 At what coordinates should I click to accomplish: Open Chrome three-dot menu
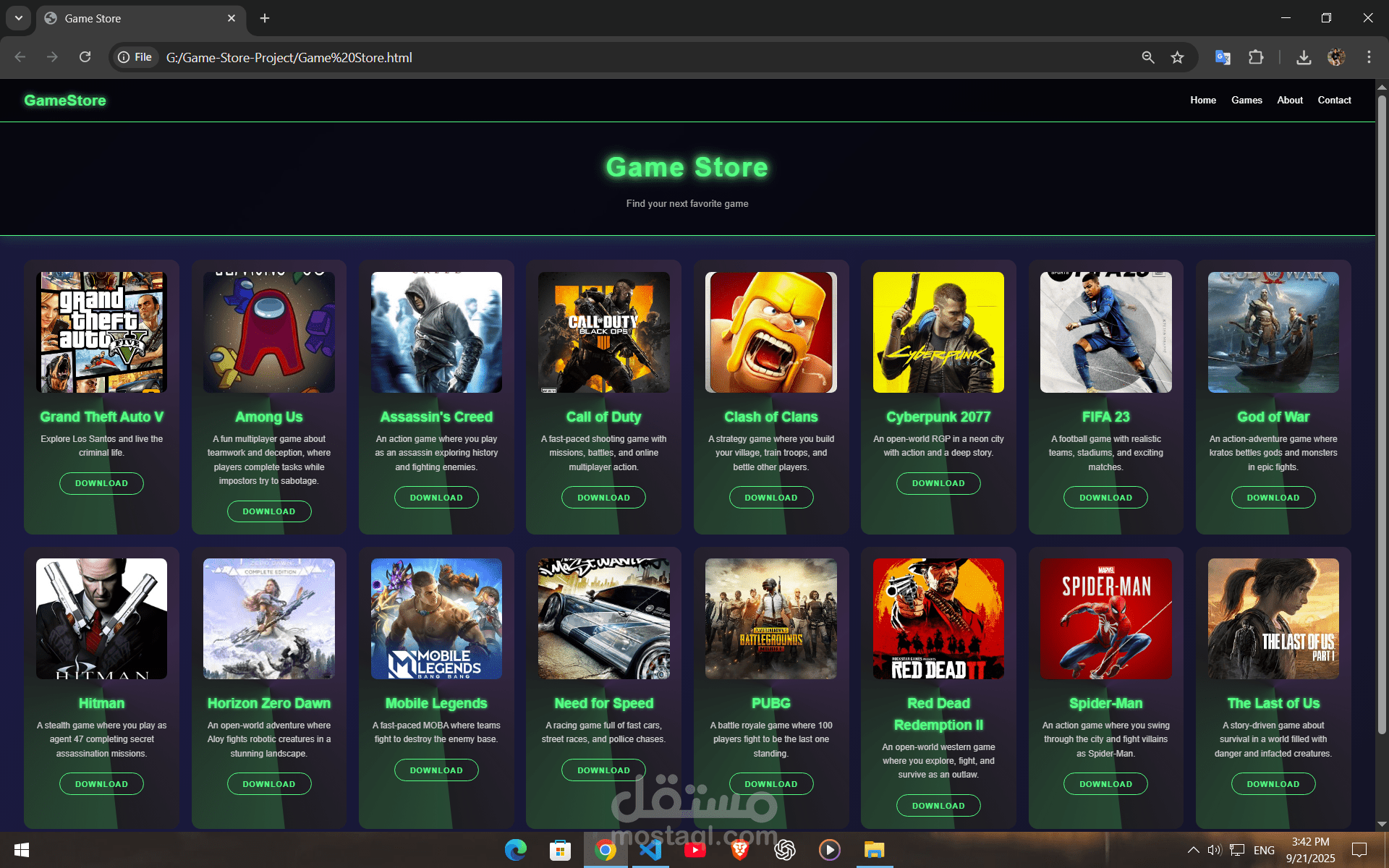1369,57
